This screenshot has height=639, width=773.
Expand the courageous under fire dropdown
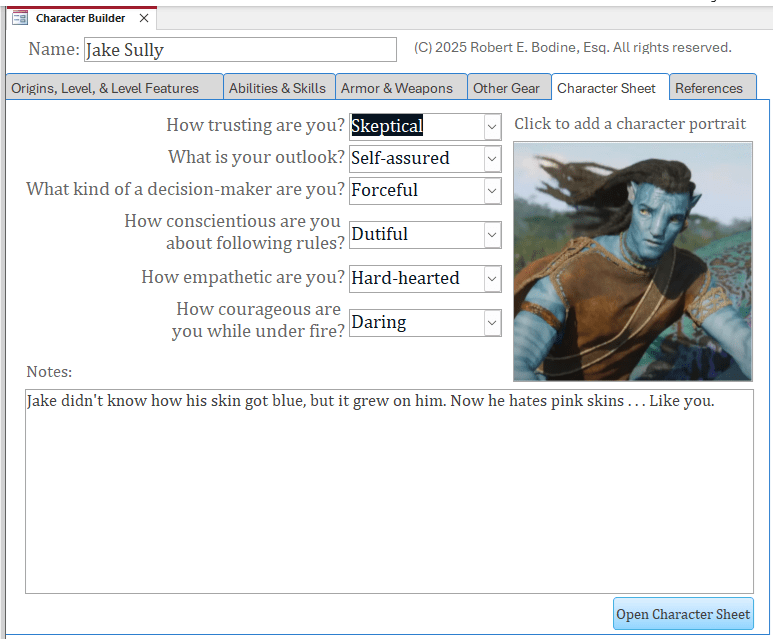click(491, 323)
